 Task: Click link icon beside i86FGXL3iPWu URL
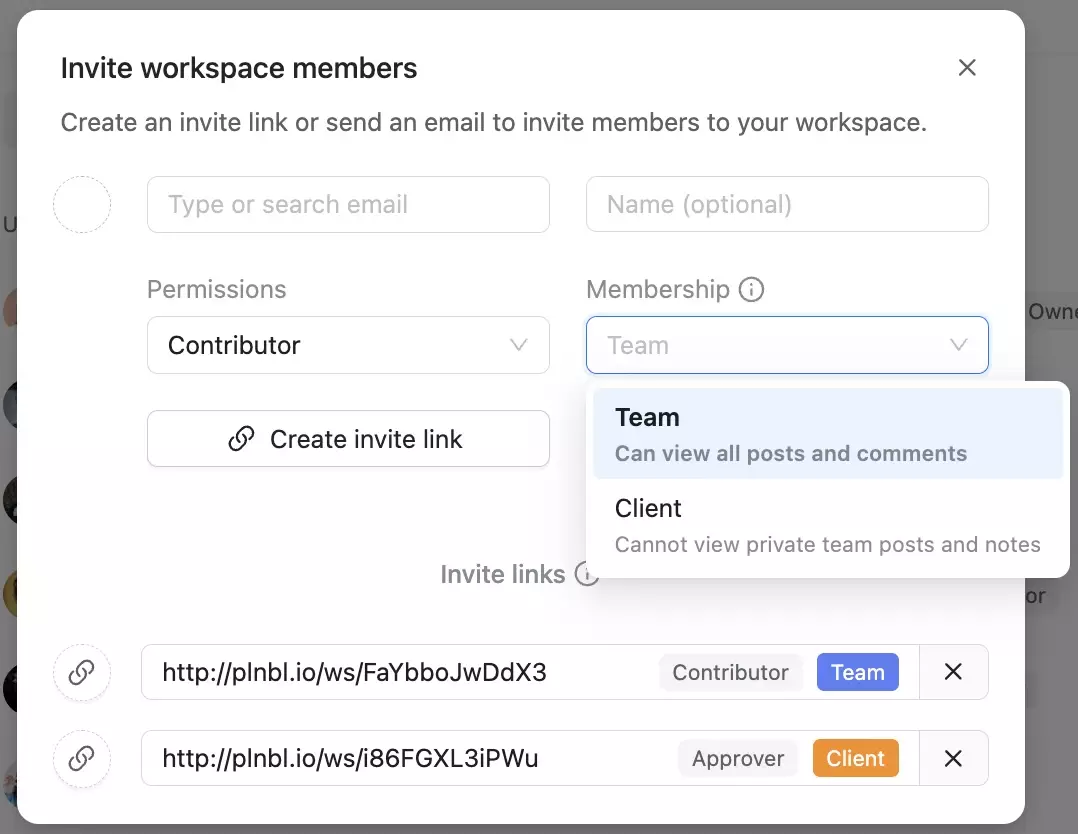pyautogui.click(x=82, y=758)
